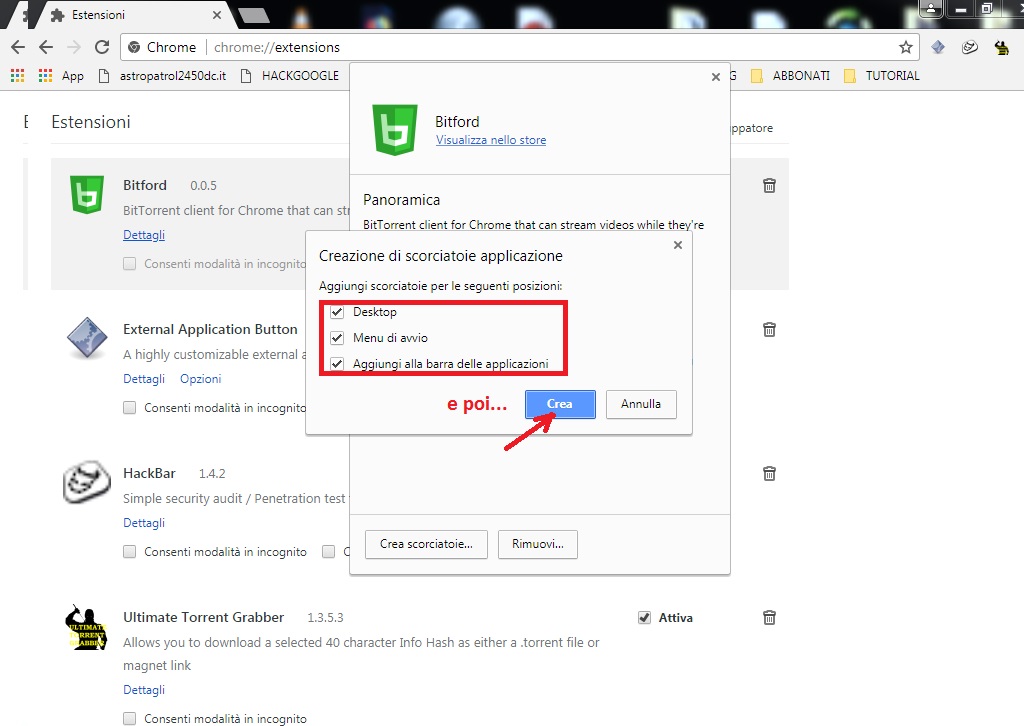Delete Bitford with trash icon

[769, 185]
